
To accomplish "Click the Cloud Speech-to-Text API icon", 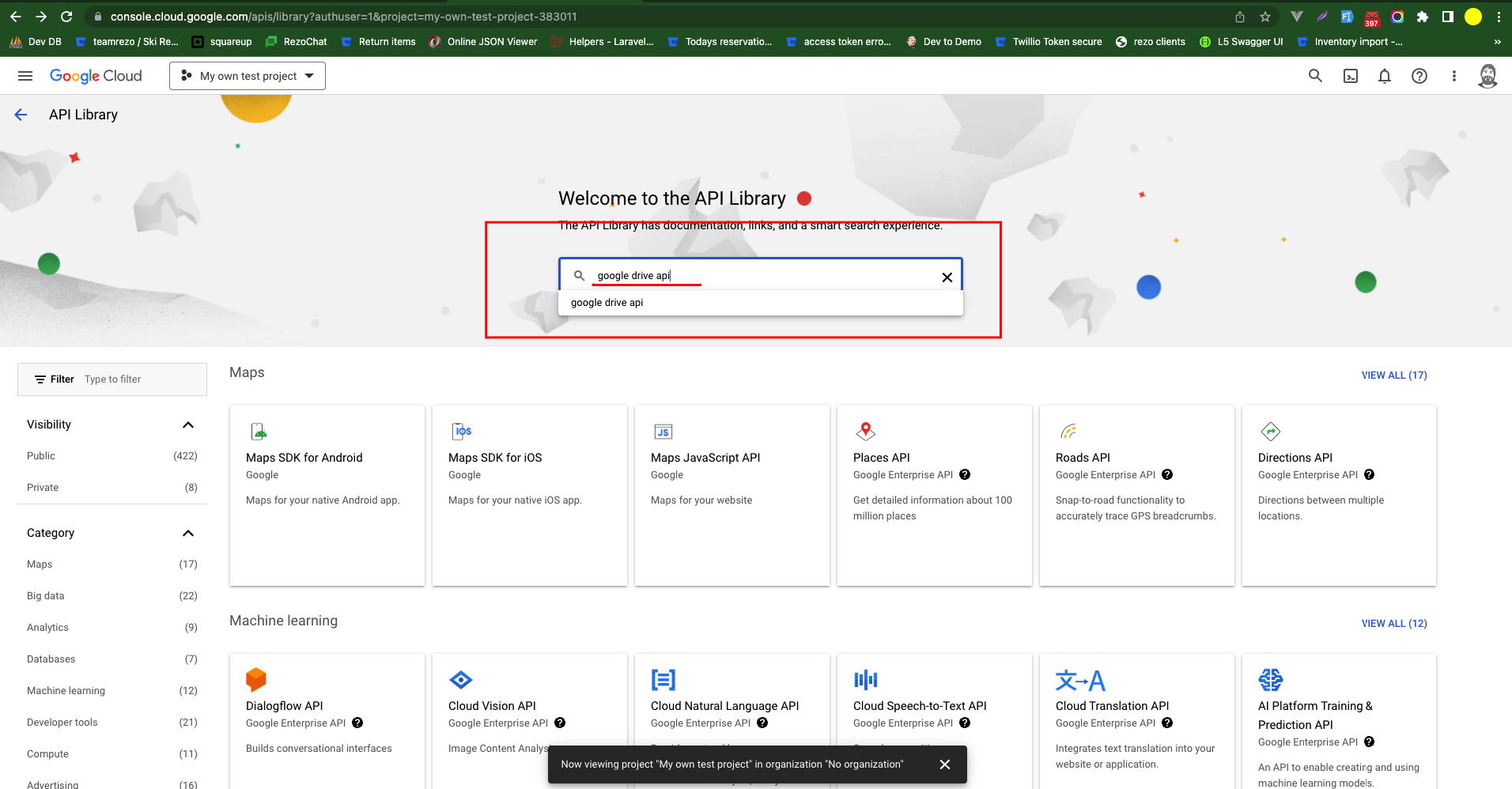I will [866, 680].
